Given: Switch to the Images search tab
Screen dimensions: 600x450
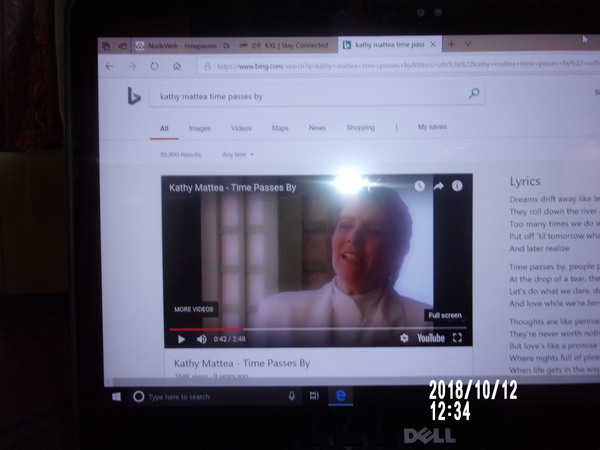Looking at the screenshot, I should coord(200,128).
